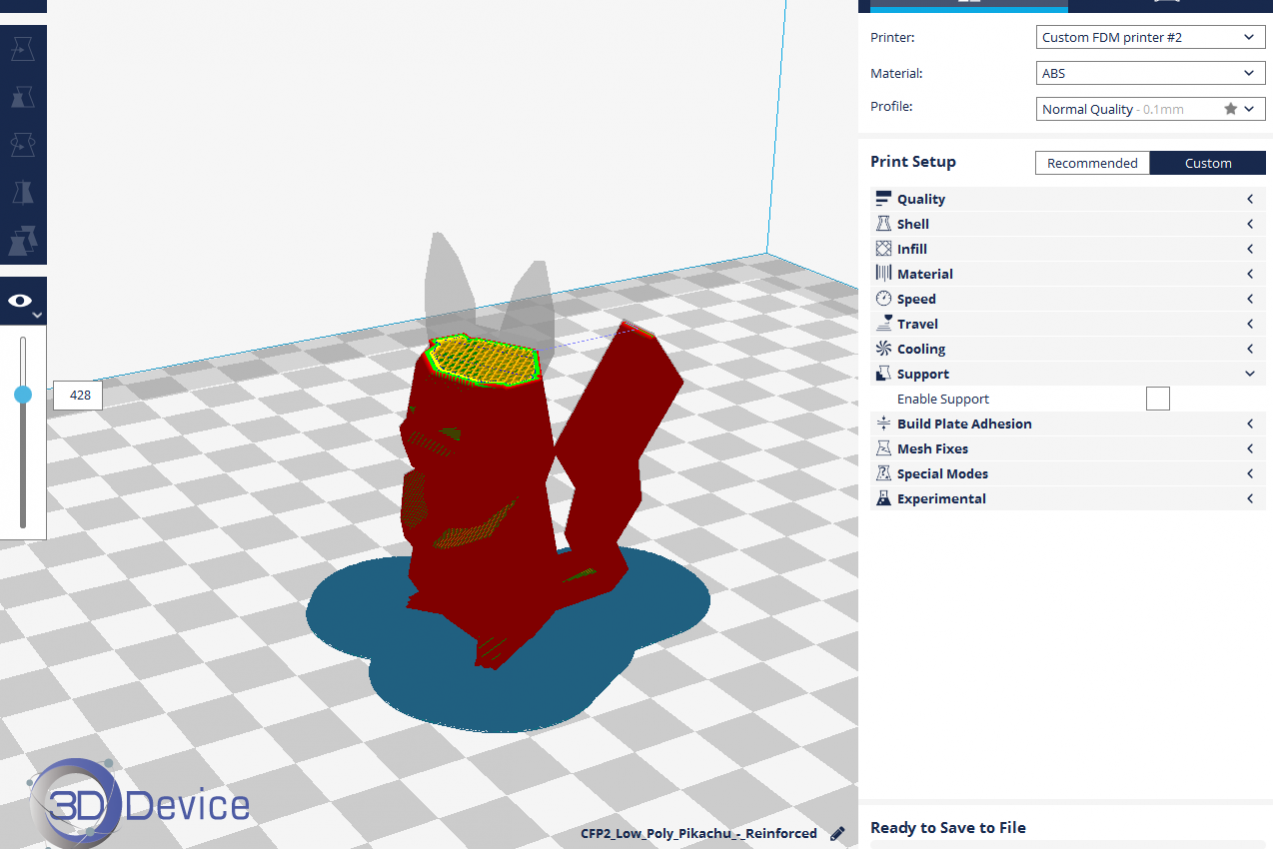Click the Shell category icon

point(883,224)
